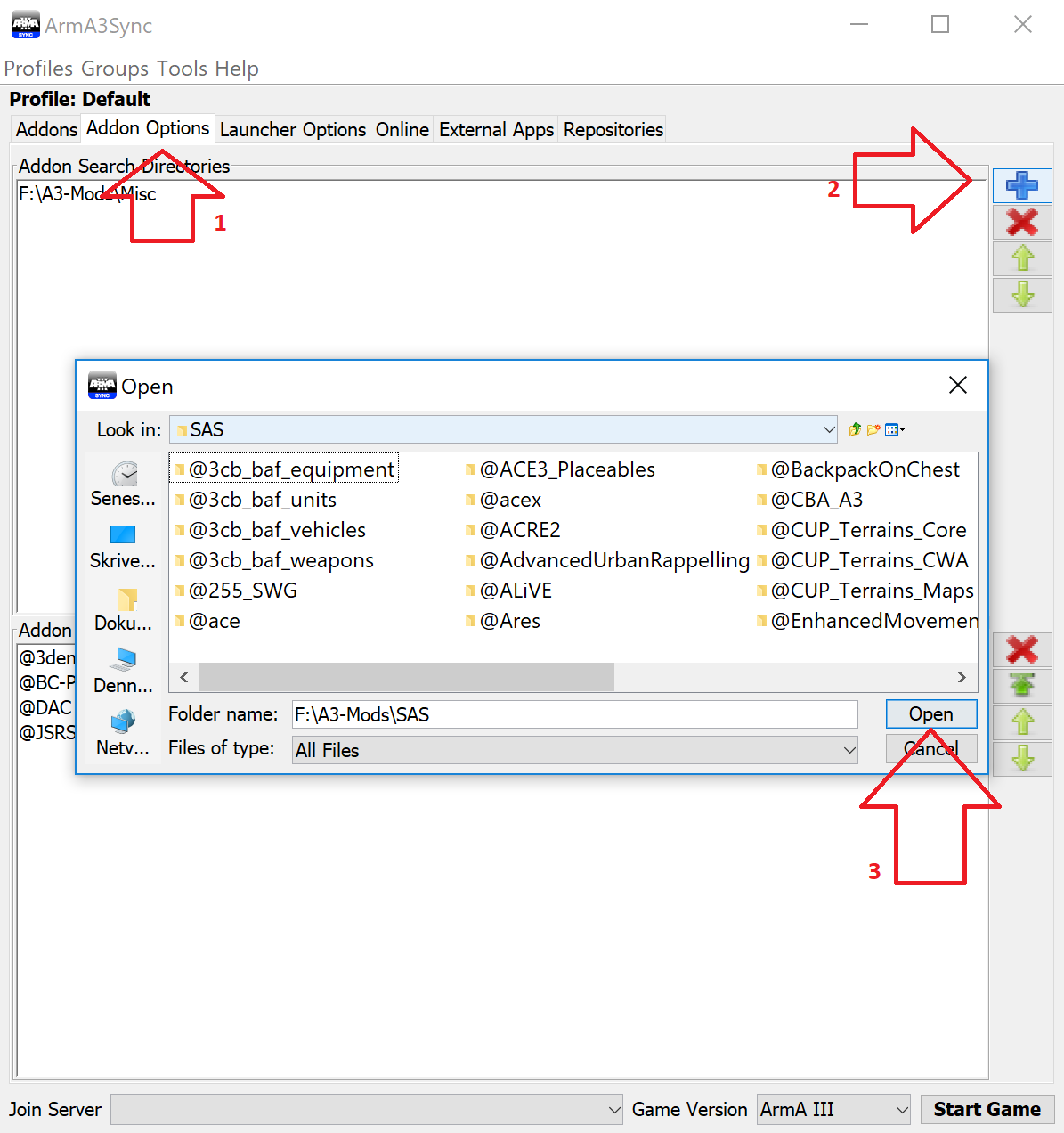Viewport: 1064px width, 1133px height.
Task: Switch to the Repositories tab
Action: pos(613,129)
